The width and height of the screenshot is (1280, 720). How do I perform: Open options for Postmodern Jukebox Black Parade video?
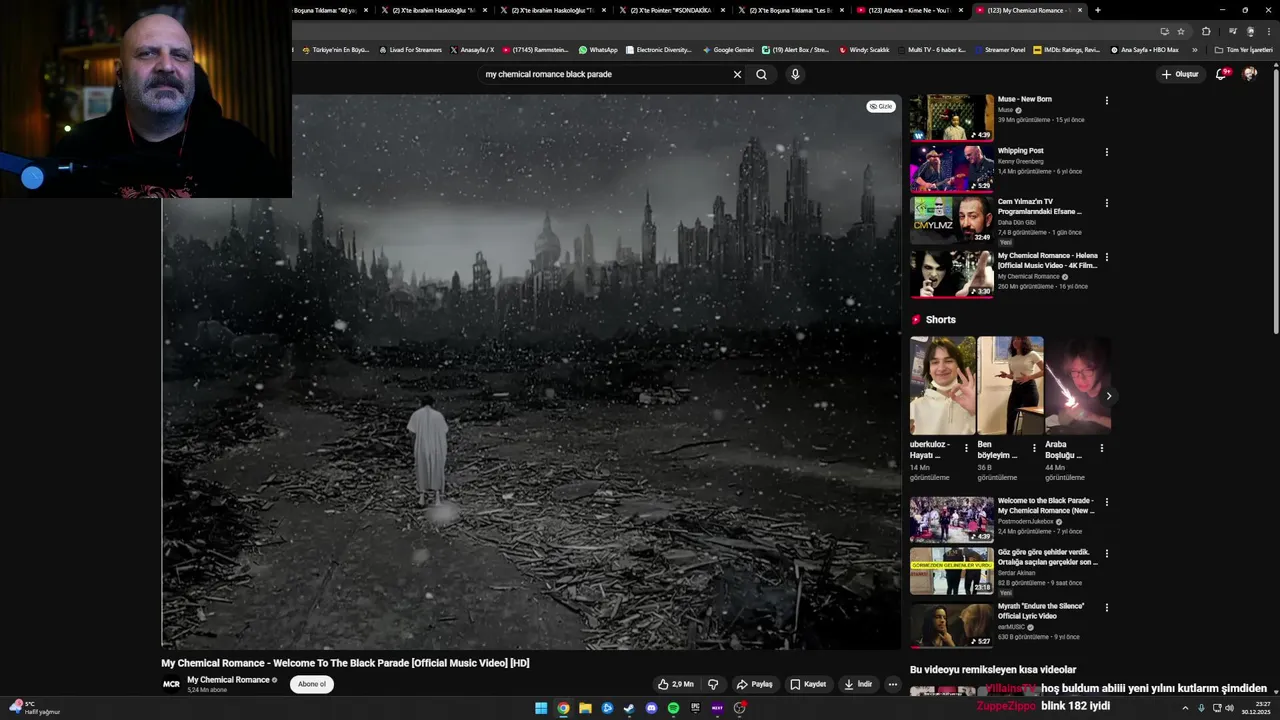[1106, 502]
